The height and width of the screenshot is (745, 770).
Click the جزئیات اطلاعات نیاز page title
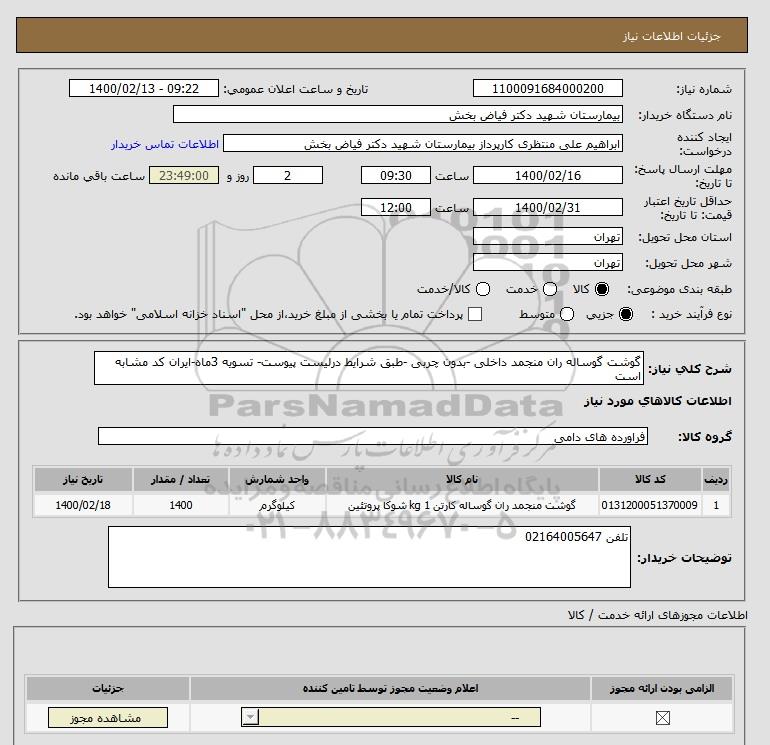coord(672,36)
